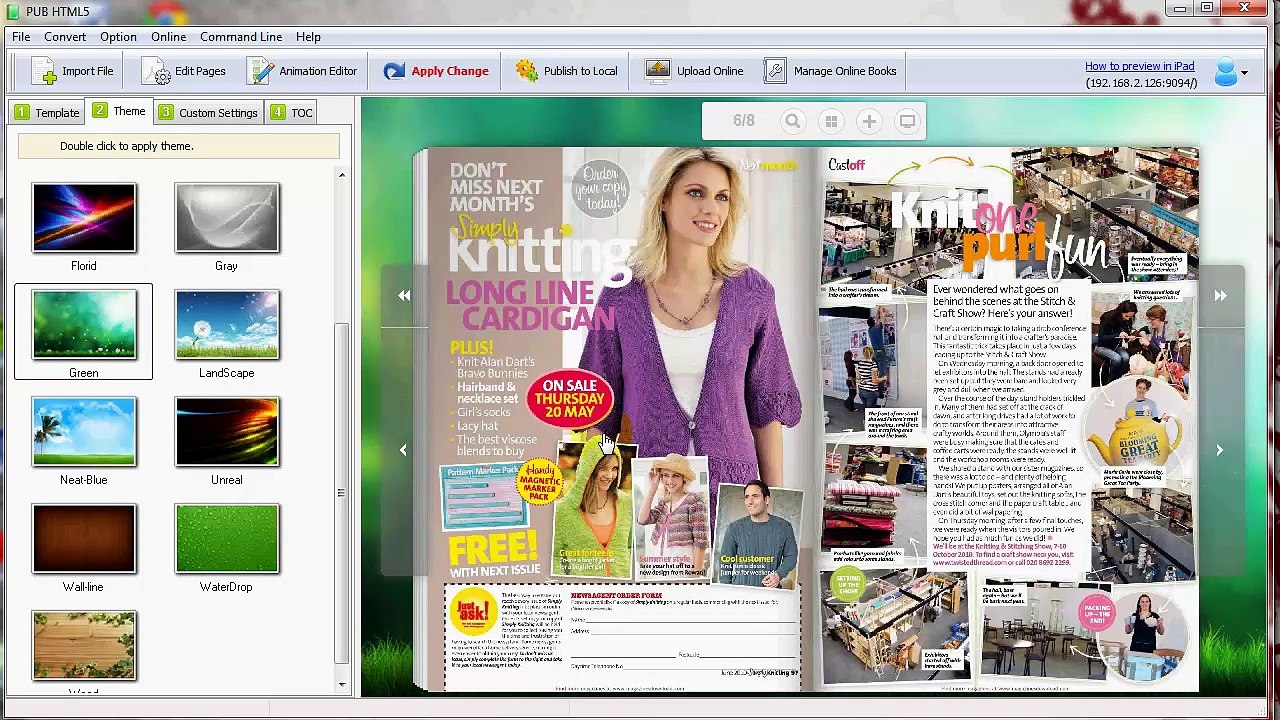Jump to the last page with double-right arrow

pyautogui.click(x=1220, y=295)
